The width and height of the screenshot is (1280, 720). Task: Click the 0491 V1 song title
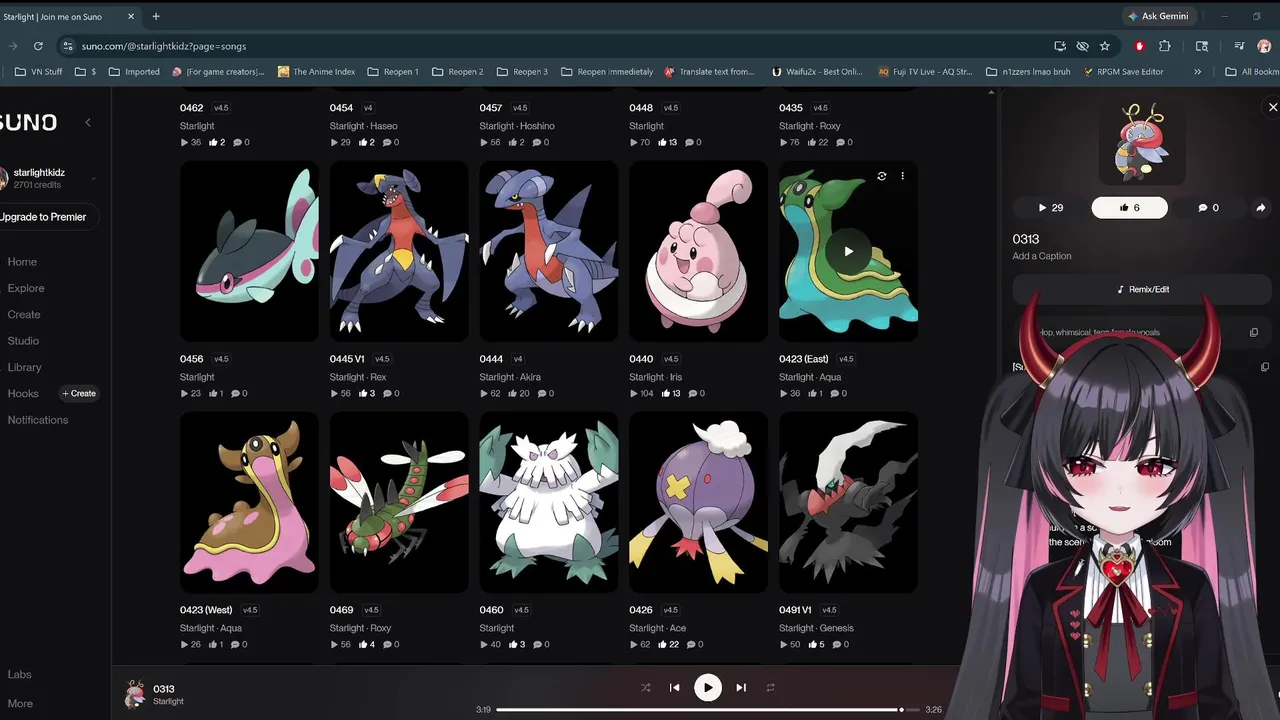tap(795, 610)
